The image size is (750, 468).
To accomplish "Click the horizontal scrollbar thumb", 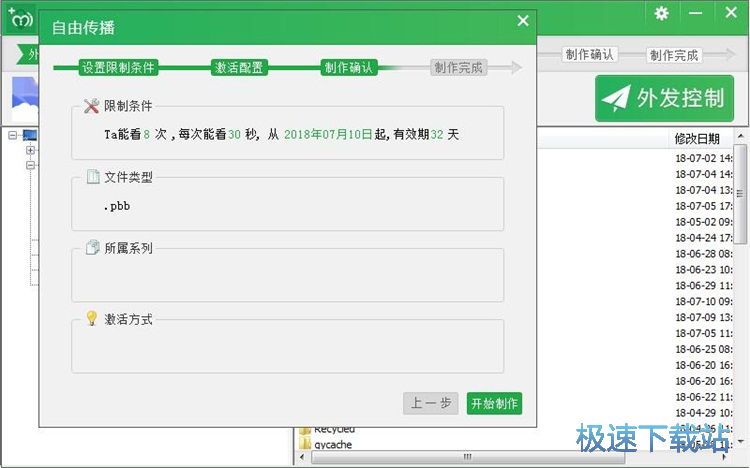I will point(468,457).
